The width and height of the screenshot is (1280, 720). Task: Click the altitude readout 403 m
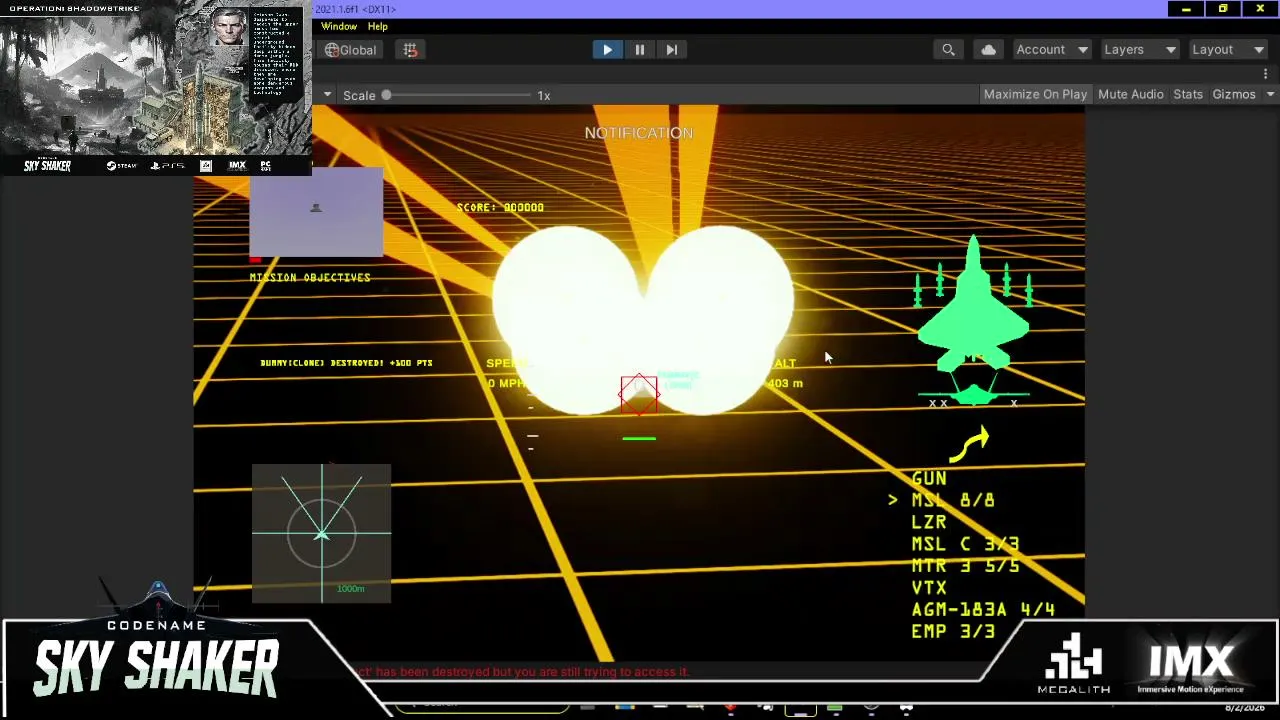(786, 384)
